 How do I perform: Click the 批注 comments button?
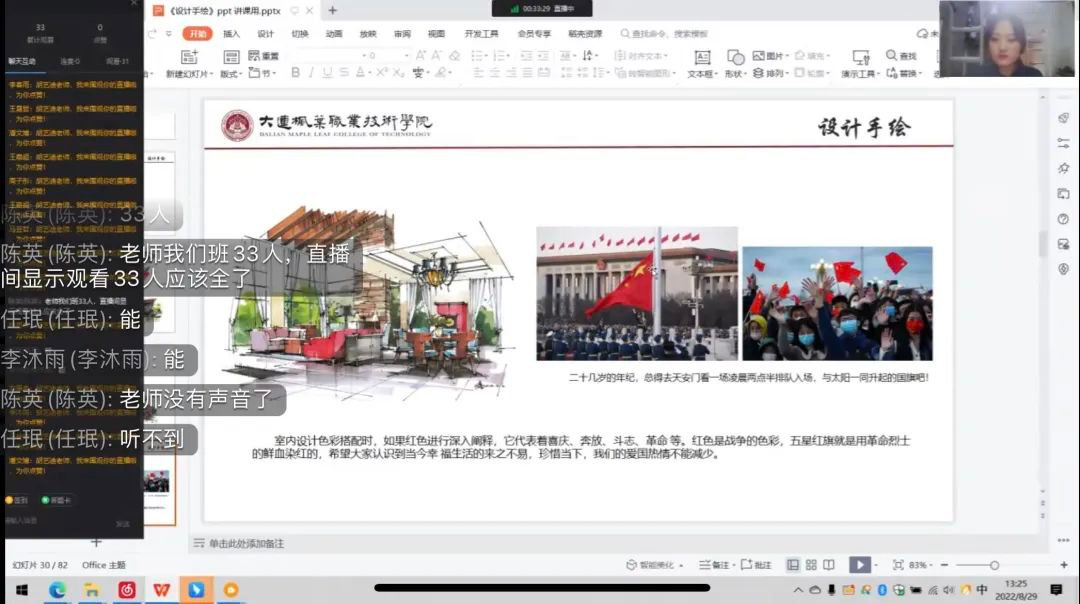coord(756,565)
